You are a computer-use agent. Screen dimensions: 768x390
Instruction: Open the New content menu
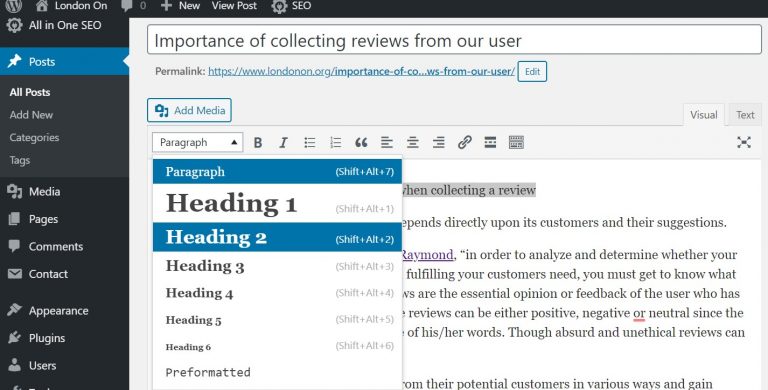180,6
